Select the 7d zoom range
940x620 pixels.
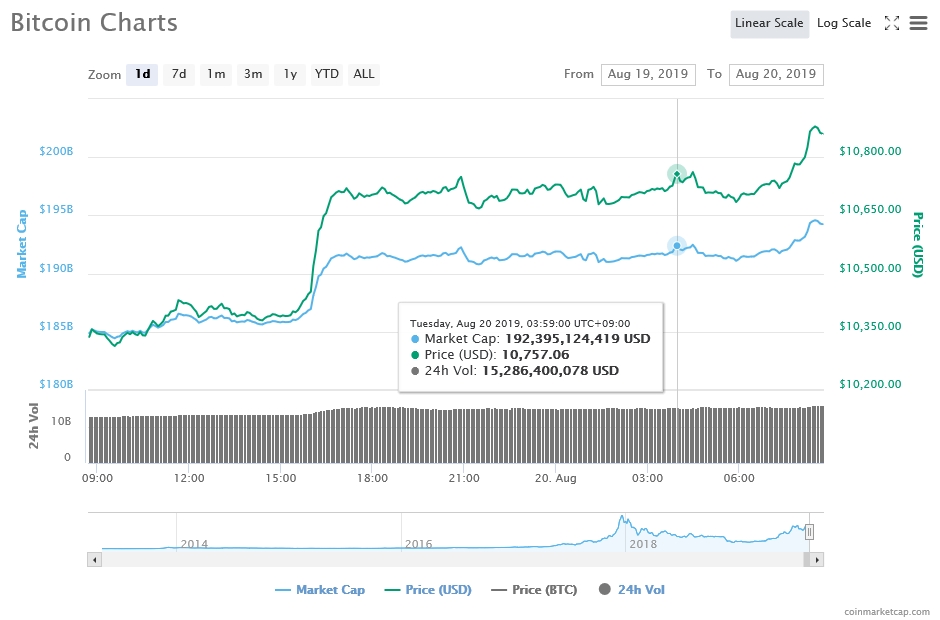(x=179, y=74)
